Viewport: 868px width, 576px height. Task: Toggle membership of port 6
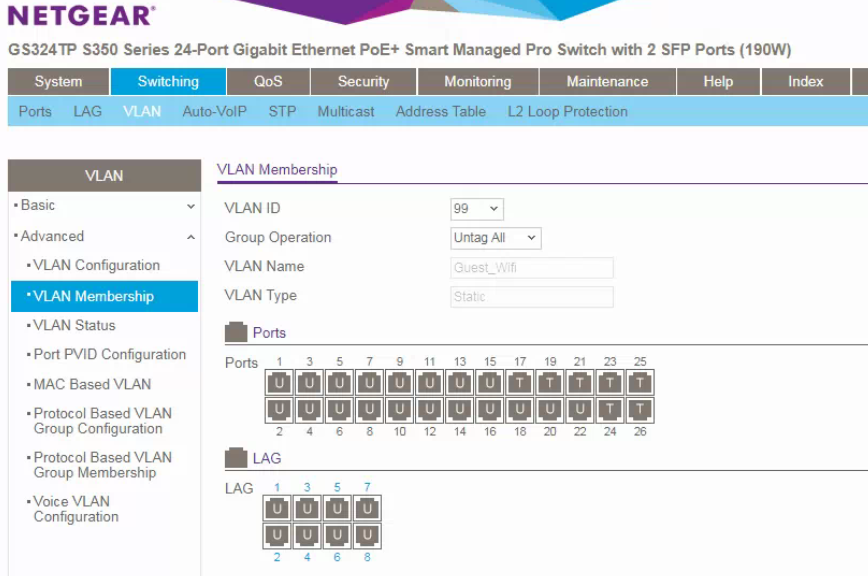click(x=339, y=409)
